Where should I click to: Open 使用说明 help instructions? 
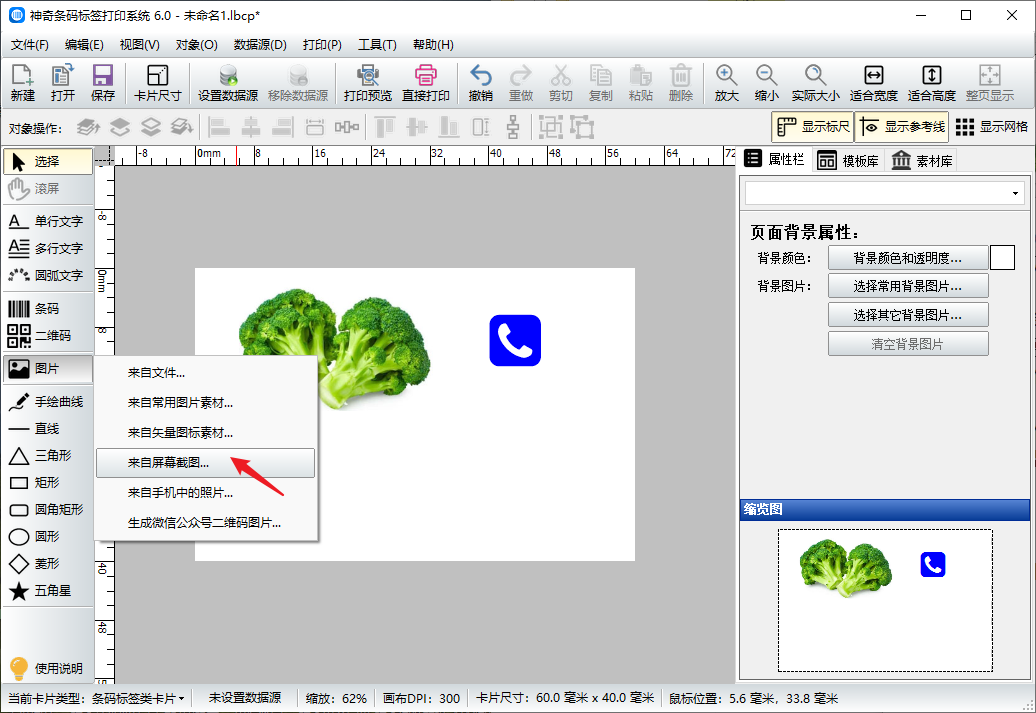click(x=46, y=669)
